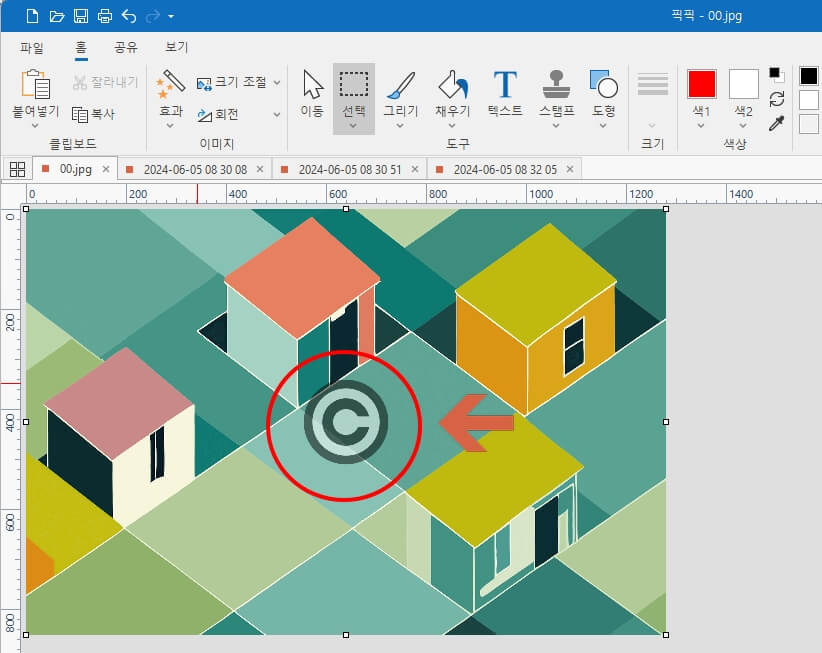The image size is (822, 653).
Task: Click the white 색2 color swatch
Action: pyautogui.click(x=743, y=84)
